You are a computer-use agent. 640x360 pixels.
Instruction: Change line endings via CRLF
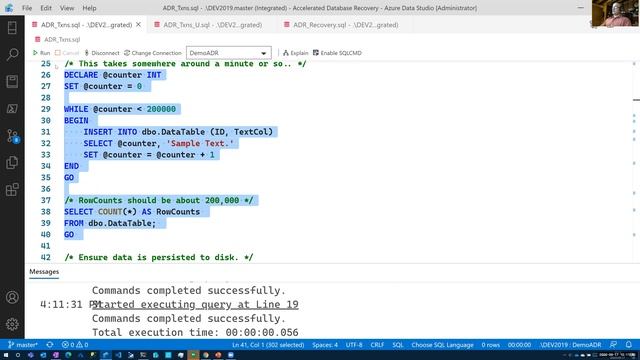[377, 345]
